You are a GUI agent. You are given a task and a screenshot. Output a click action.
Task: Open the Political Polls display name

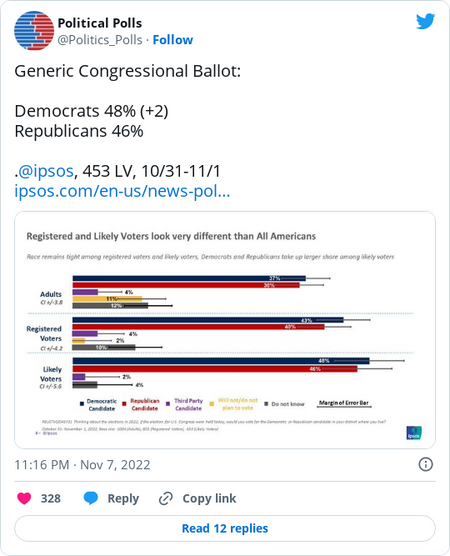(x=100, y=23)
